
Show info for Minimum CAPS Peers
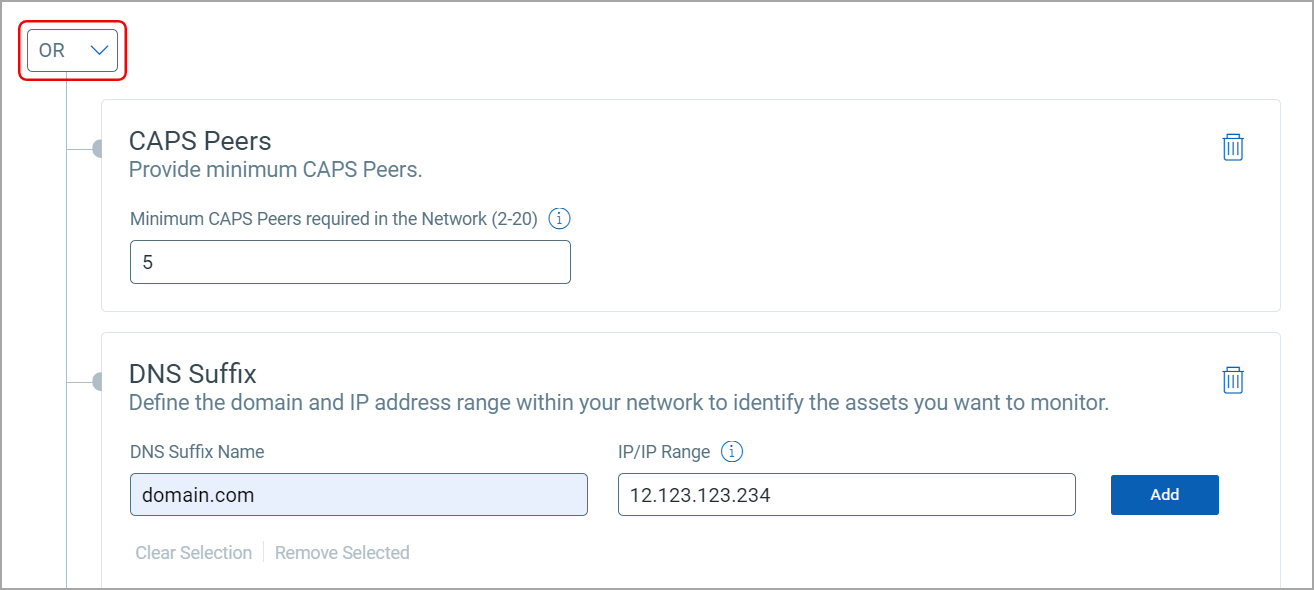(560, 218)
